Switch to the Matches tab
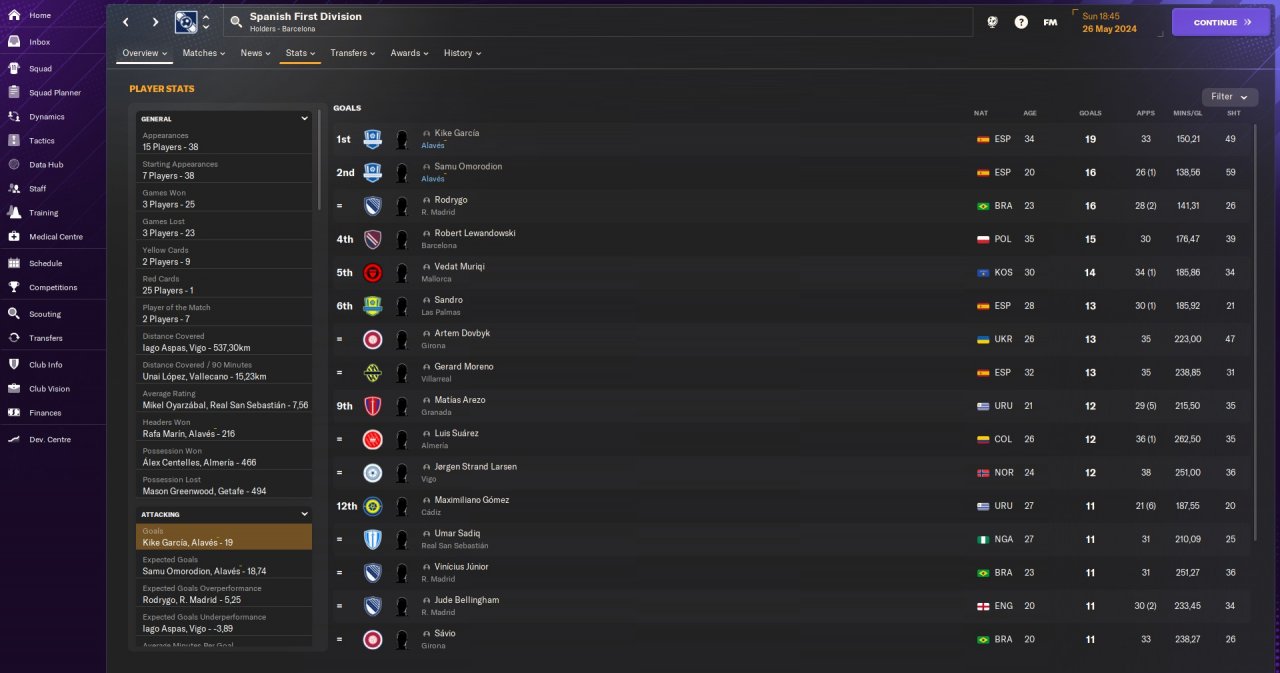The width and height of the screenshot is (1280, 673). point(204,53)
